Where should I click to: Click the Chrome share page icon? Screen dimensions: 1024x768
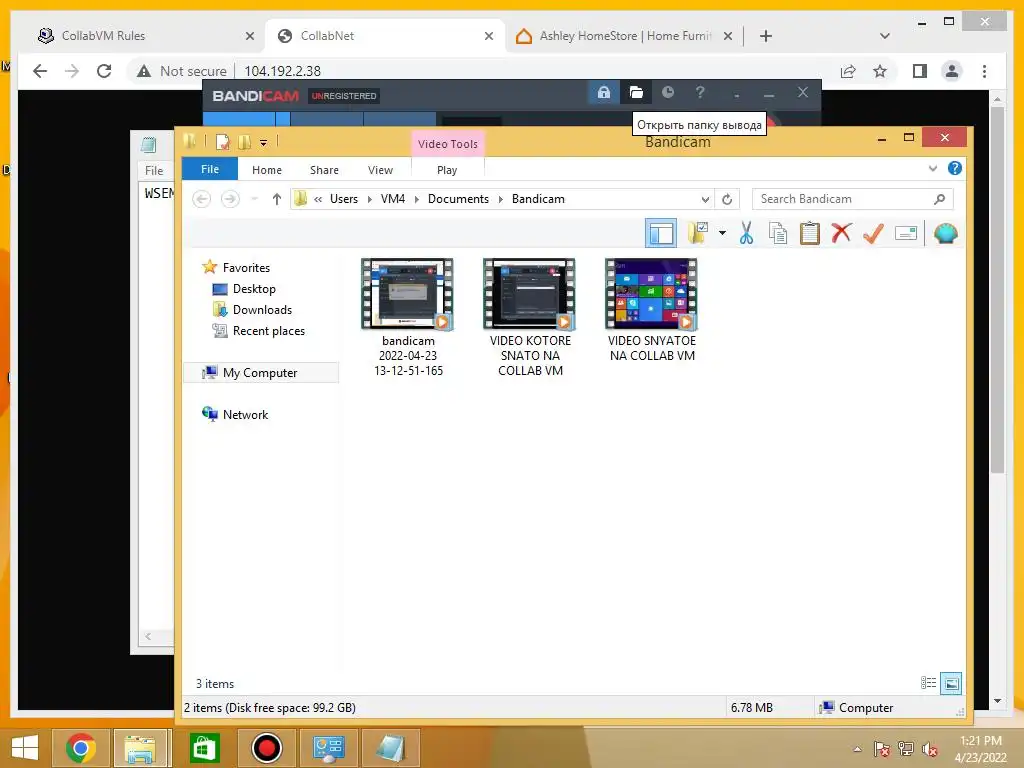tap(848, 71)
